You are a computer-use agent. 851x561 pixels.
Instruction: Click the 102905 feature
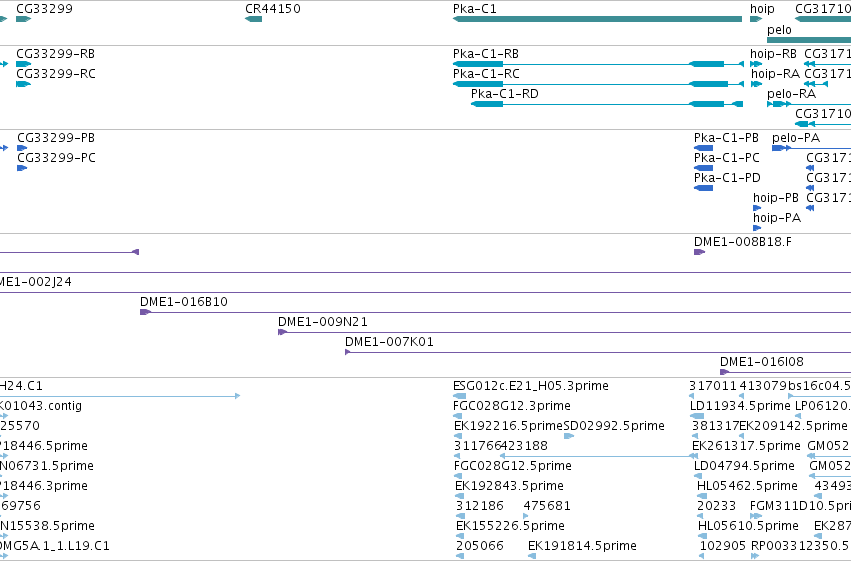(x=701, y=556)
